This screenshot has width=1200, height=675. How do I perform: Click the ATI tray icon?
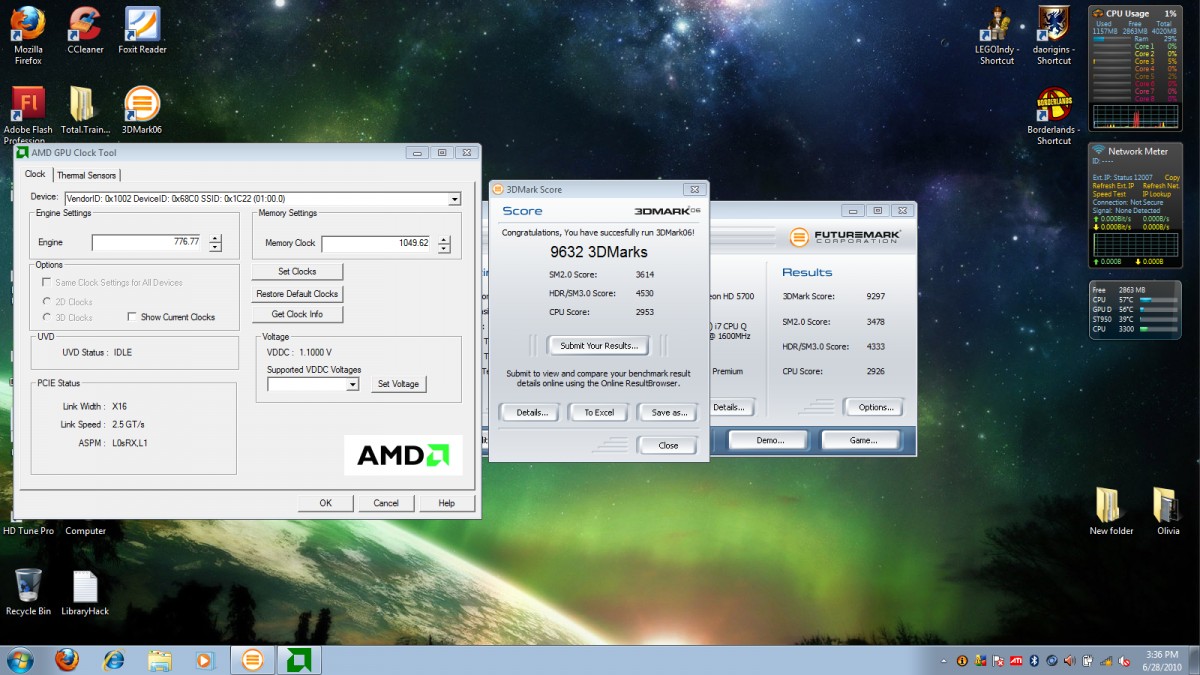click(1014, 661)
